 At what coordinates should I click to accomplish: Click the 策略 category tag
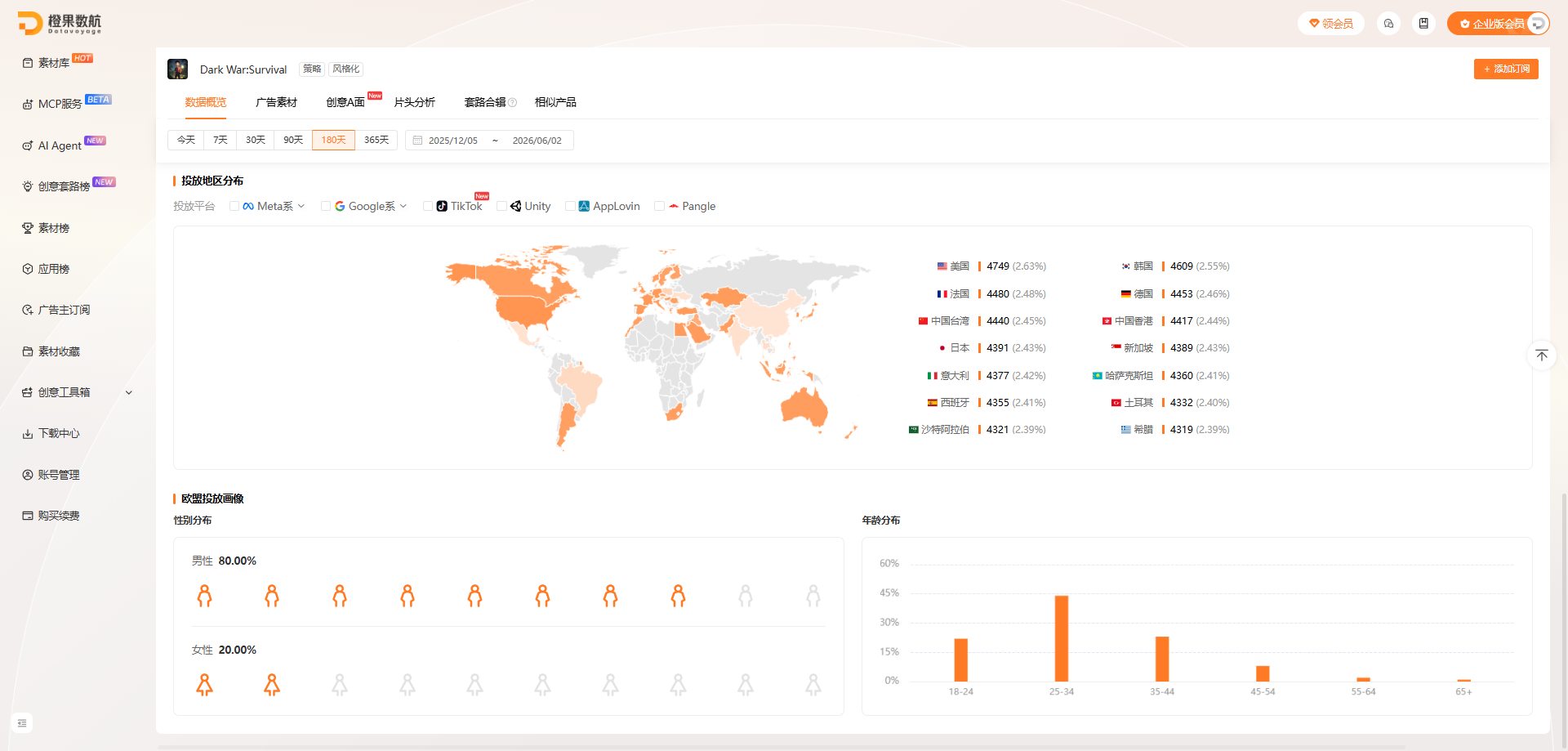click(312, 69)
